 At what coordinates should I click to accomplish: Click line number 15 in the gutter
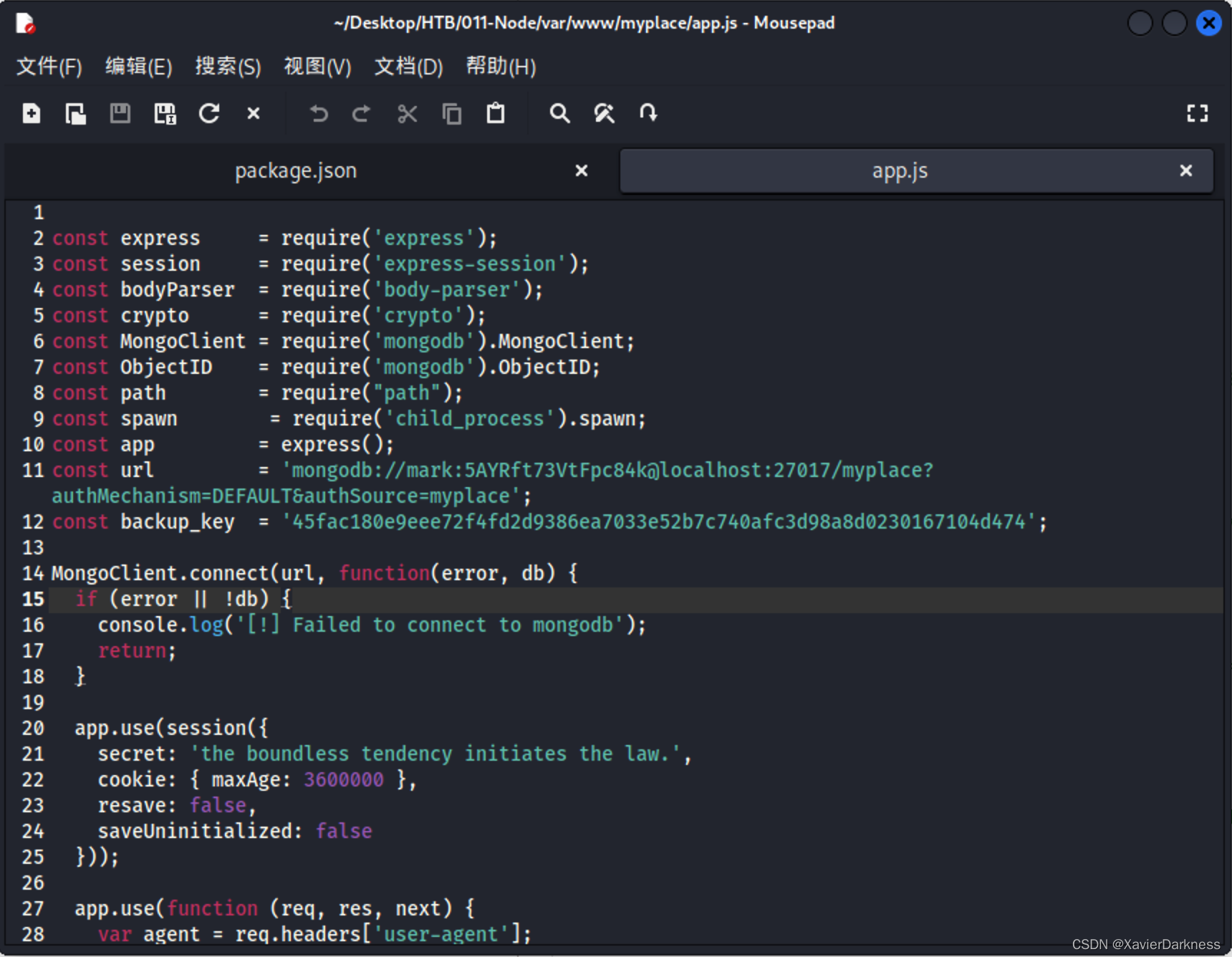33,599
